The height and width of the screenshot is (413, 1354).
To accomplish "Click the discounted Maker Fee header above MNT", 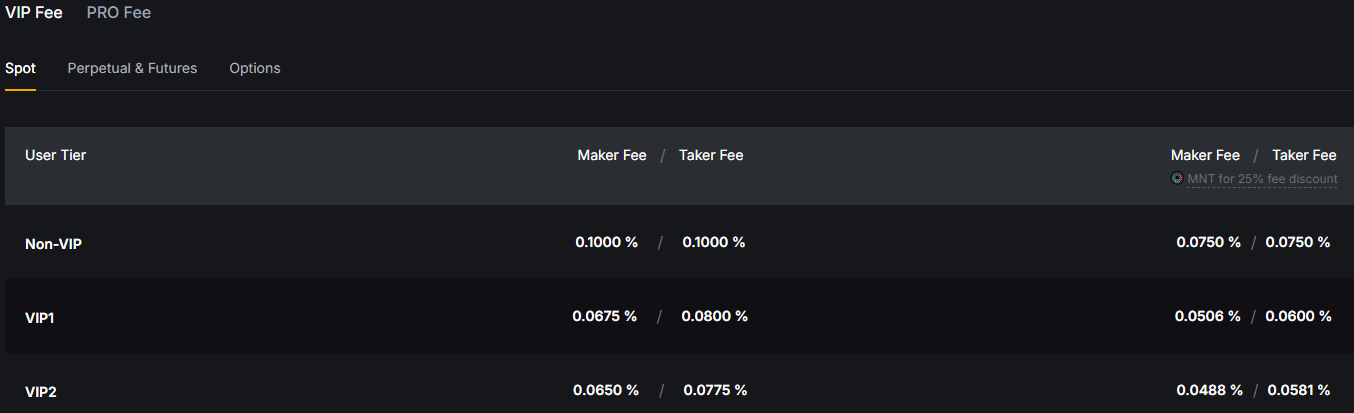I will 1205,155.
